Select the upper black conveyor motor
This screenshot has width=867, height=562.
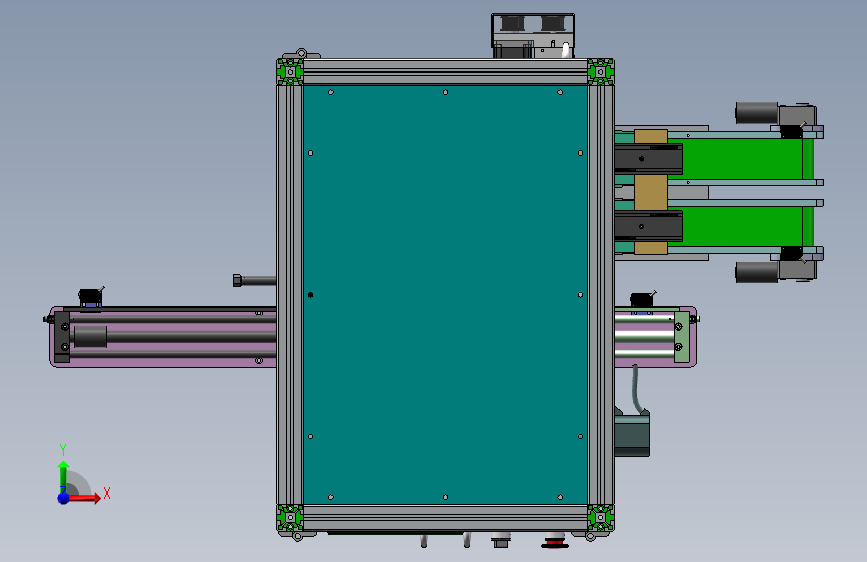[756, 113]
